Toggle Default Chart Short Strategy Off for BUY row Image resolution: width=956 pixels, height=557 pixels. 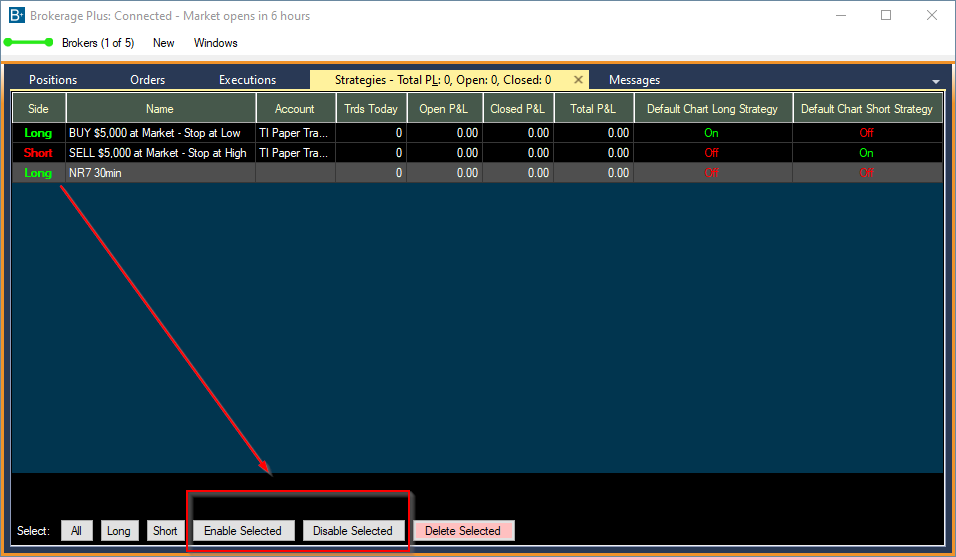pos(866,133)
